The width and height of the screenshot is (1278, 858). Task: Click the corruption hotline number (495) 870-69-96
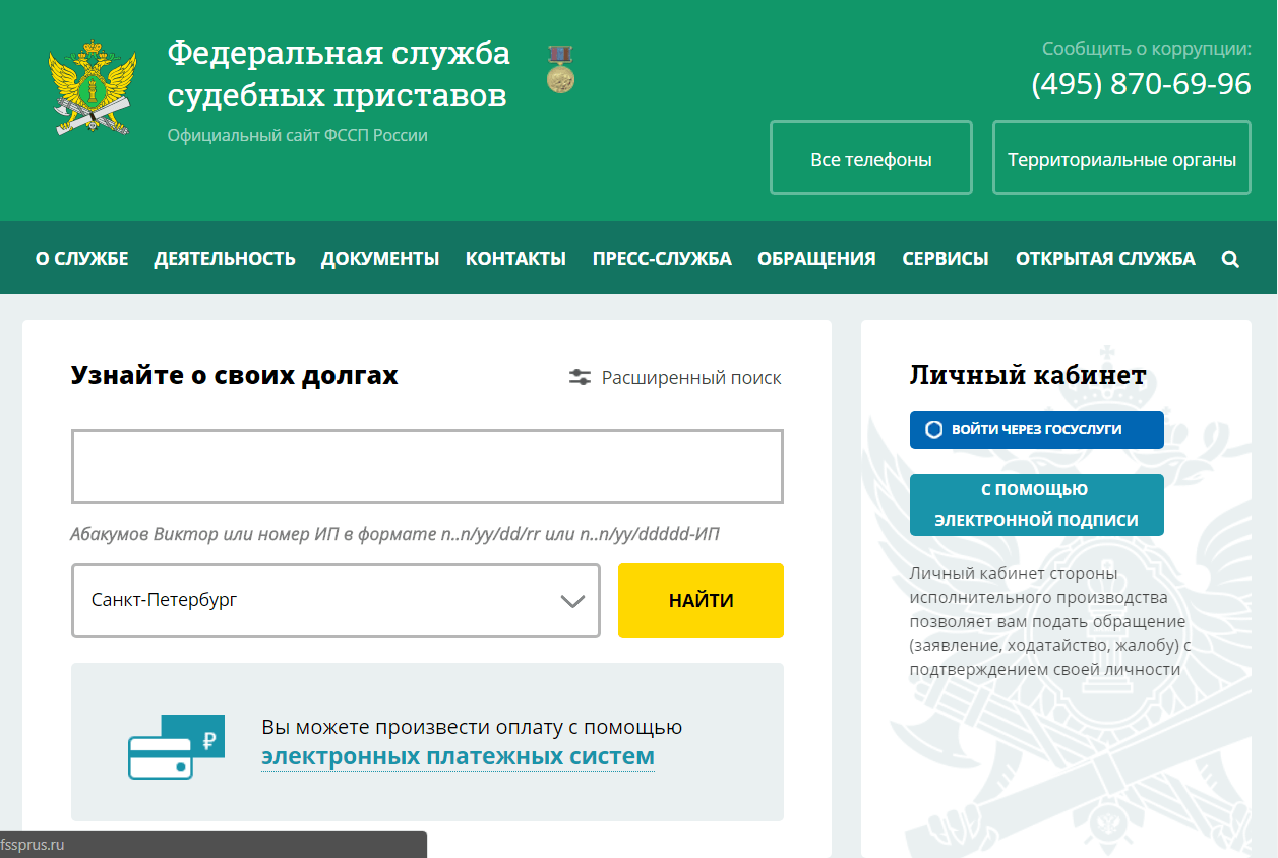[1141, 84]
